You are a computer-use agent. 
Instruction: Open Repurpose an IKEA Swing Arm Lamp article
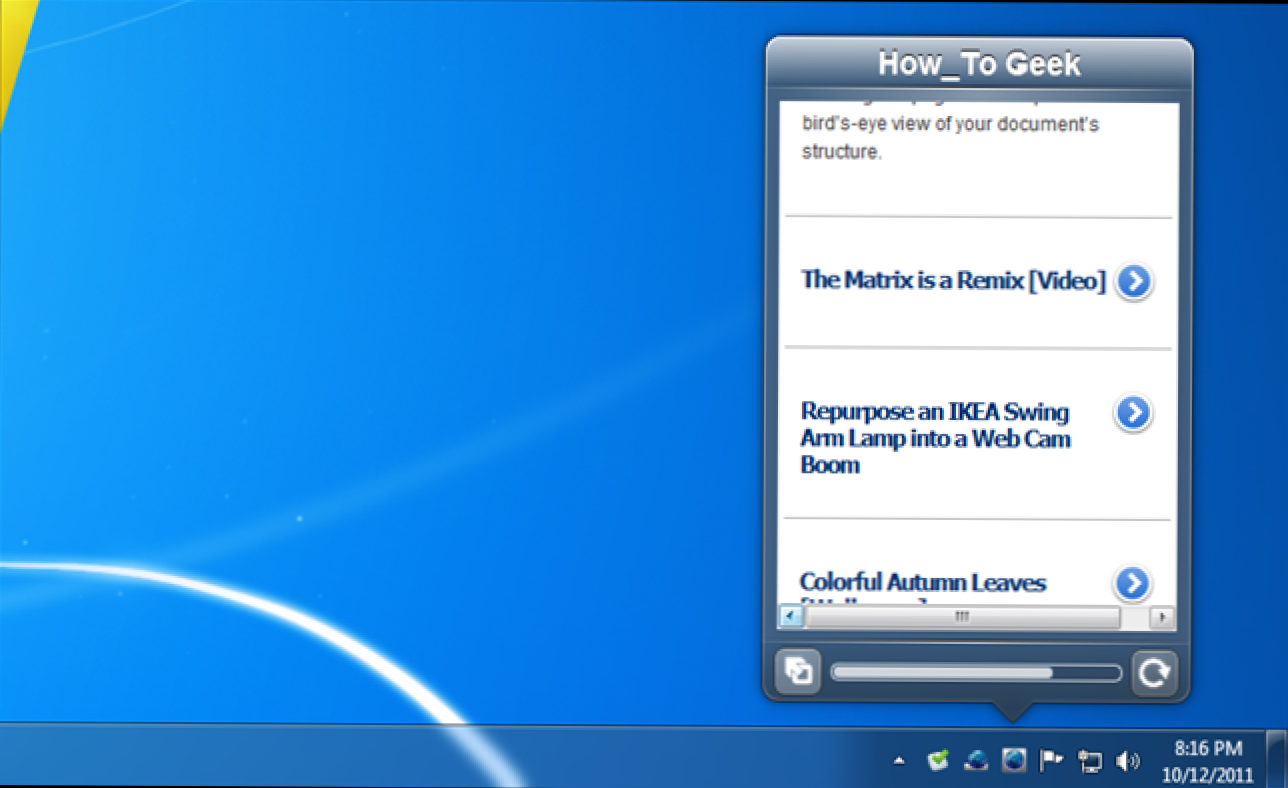(x=936, y=438)
